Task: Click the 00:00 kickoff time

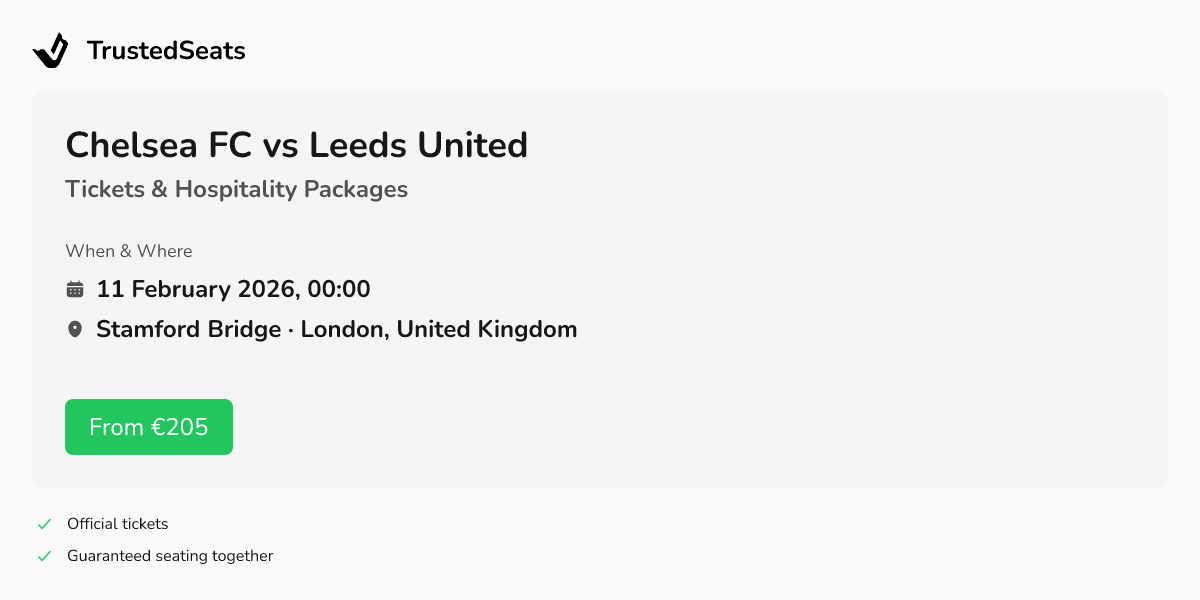Action: 339,290
